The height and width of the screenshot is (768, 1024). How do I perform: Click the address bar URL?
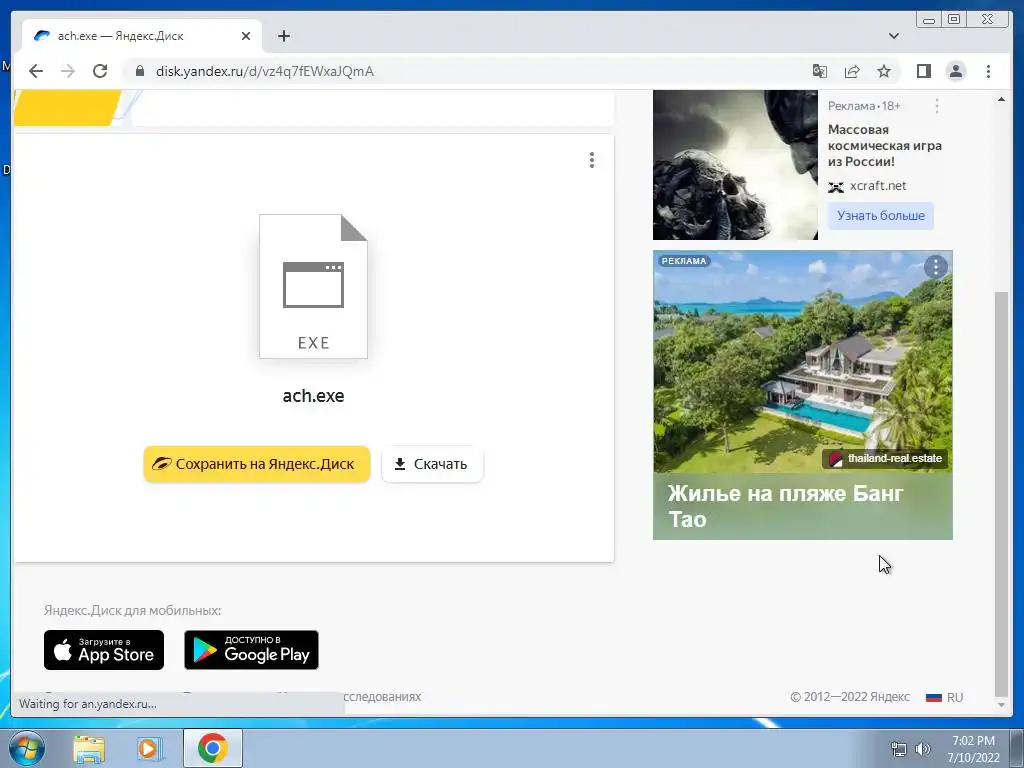(x=264, y=71)
